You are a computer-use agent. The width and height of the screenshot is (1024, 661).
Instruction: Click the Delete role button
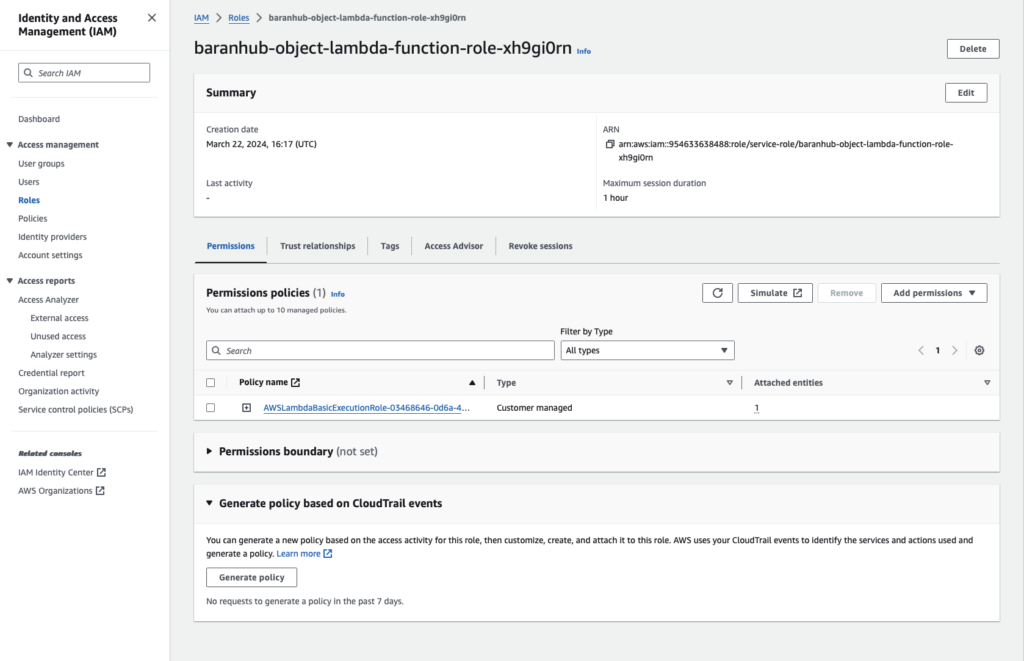click(973, 49)
